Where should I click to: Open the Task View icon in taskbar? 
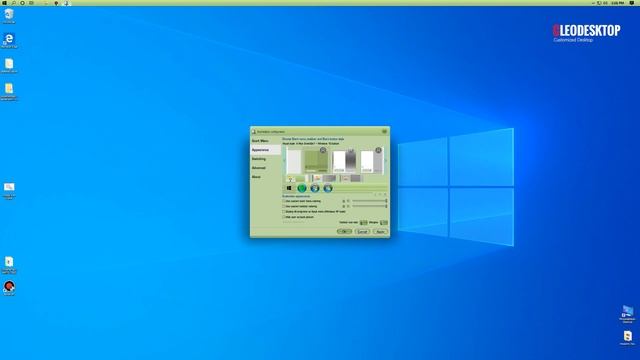31,3
